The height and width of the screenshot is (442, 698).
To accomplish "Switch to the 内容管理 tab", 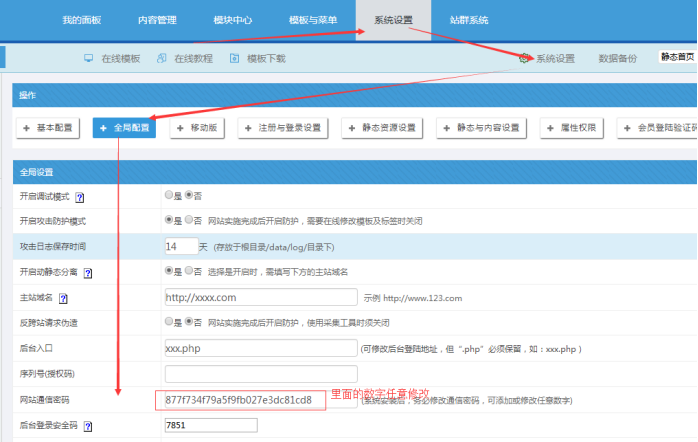I will click(x=158, y=20).
